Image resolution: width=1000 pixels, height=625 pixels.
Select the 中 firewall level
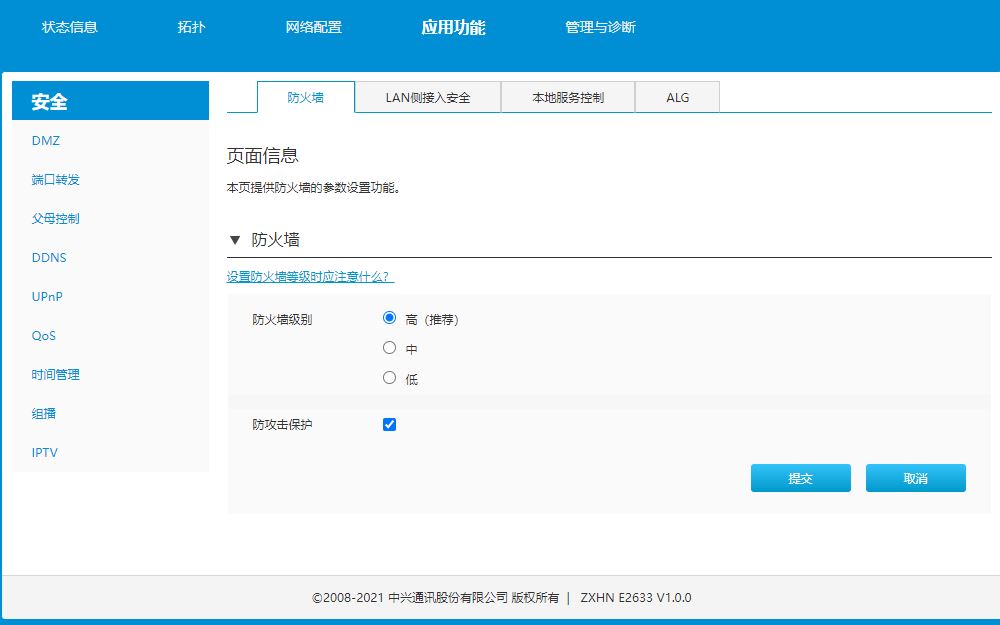[x=389, y=348]
